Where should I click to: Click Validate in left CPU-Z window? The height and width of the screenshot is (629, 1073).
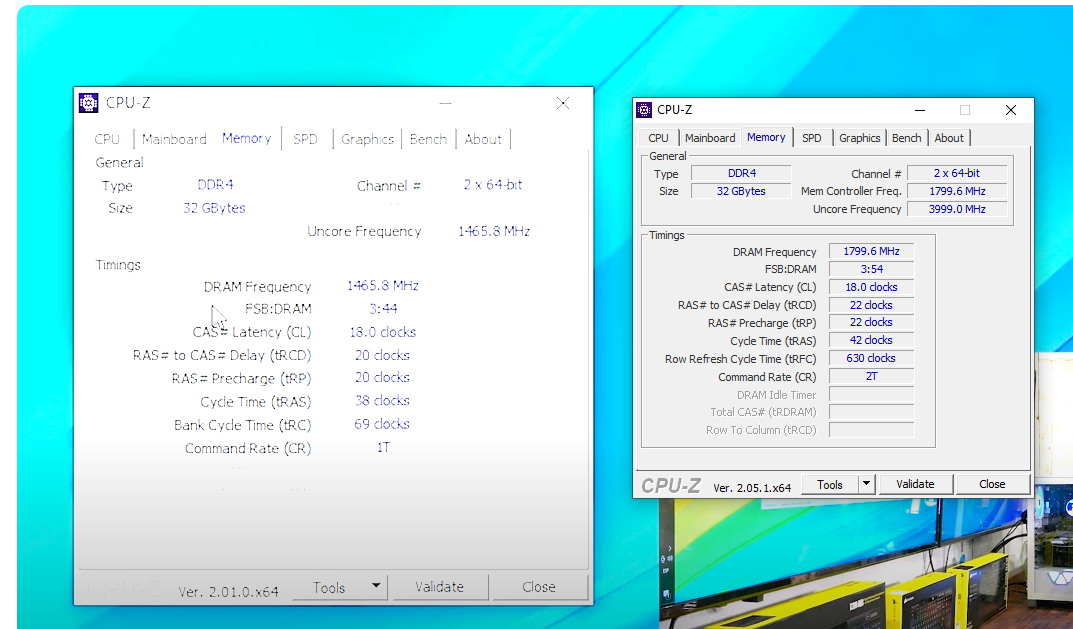(439, 587)
